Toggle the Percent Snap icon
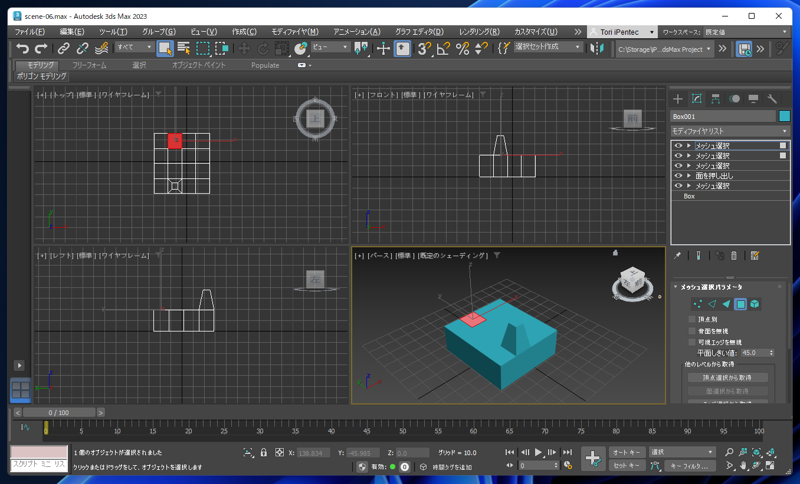 pos(462,48)
